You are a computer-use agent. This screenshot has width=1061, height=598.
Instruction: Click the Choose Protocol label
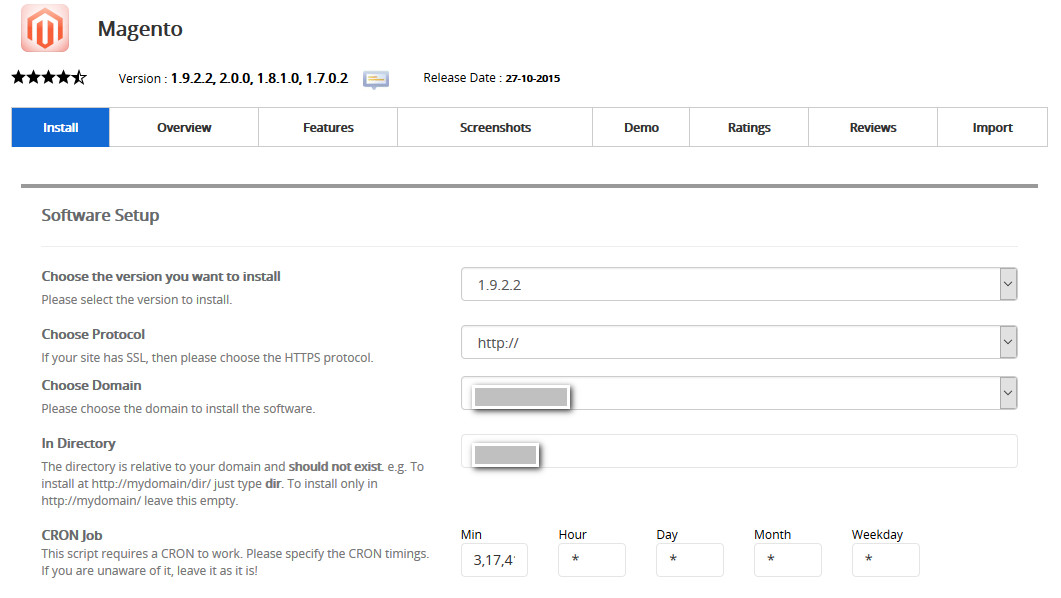pyautogui.click(x=93, y=334)
